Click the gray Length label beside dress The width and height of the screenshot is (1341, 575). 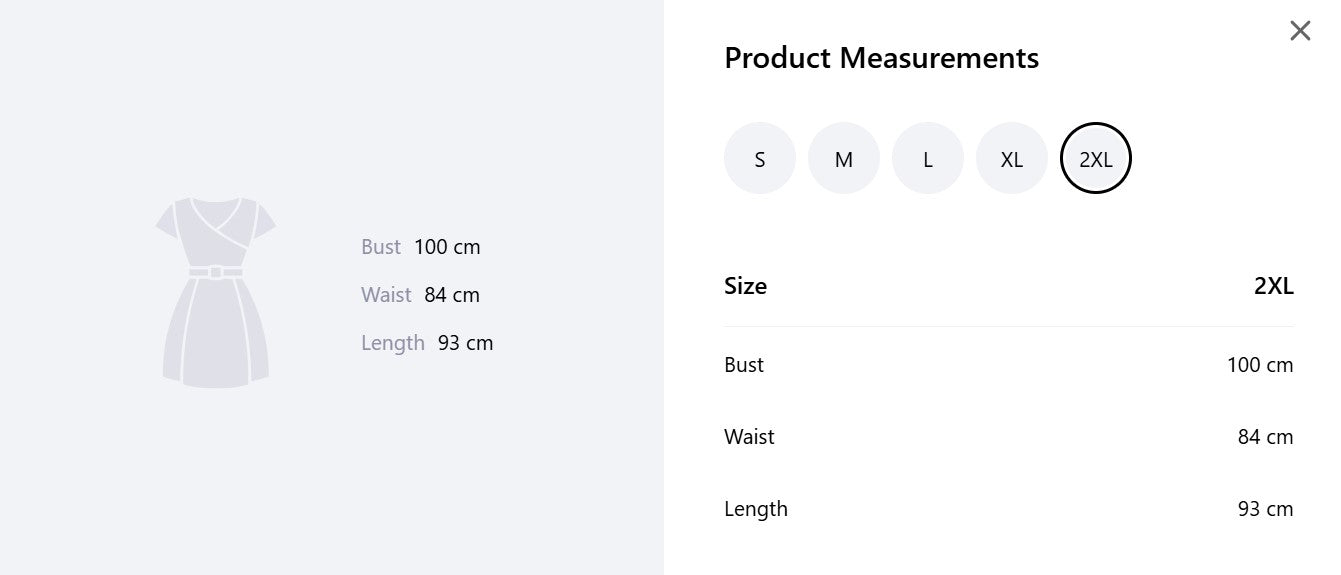(393, 343)
